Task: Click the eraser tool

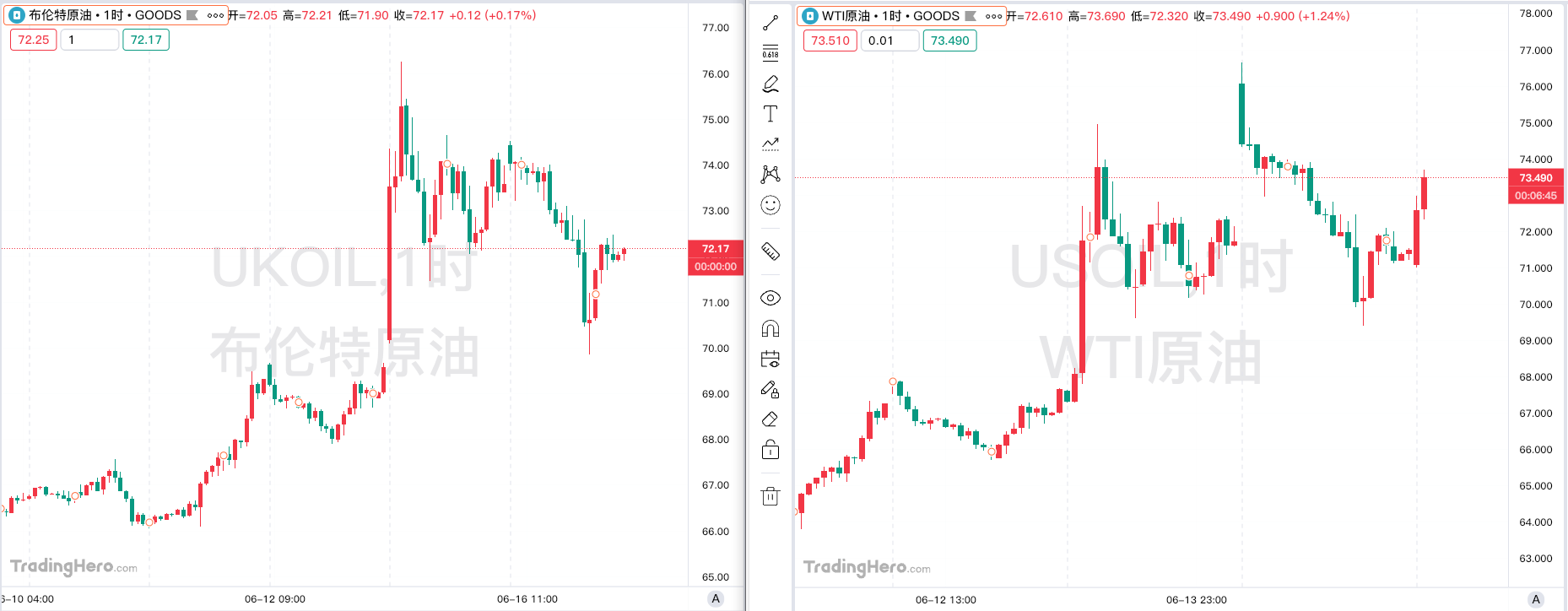Action: coord(770,419)
